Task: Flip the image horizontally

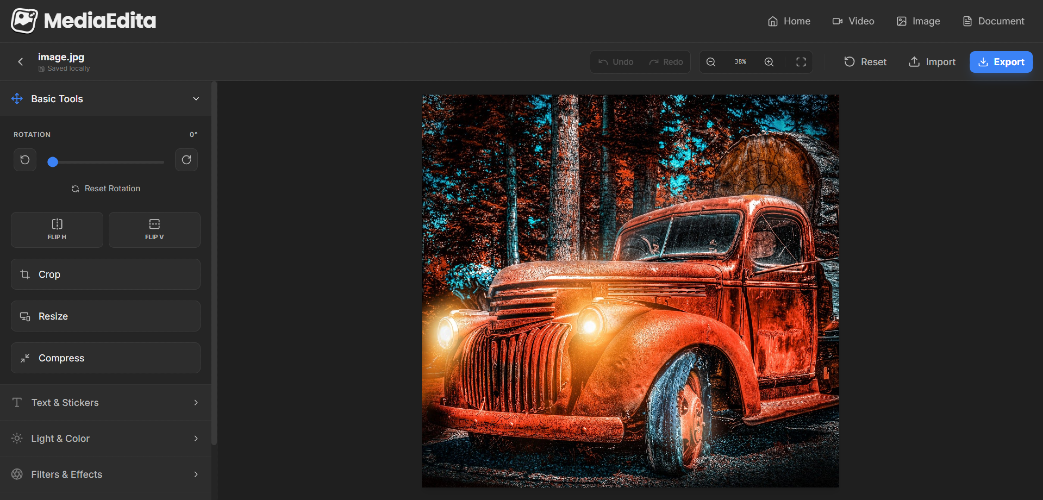Action: click(57, 229)
